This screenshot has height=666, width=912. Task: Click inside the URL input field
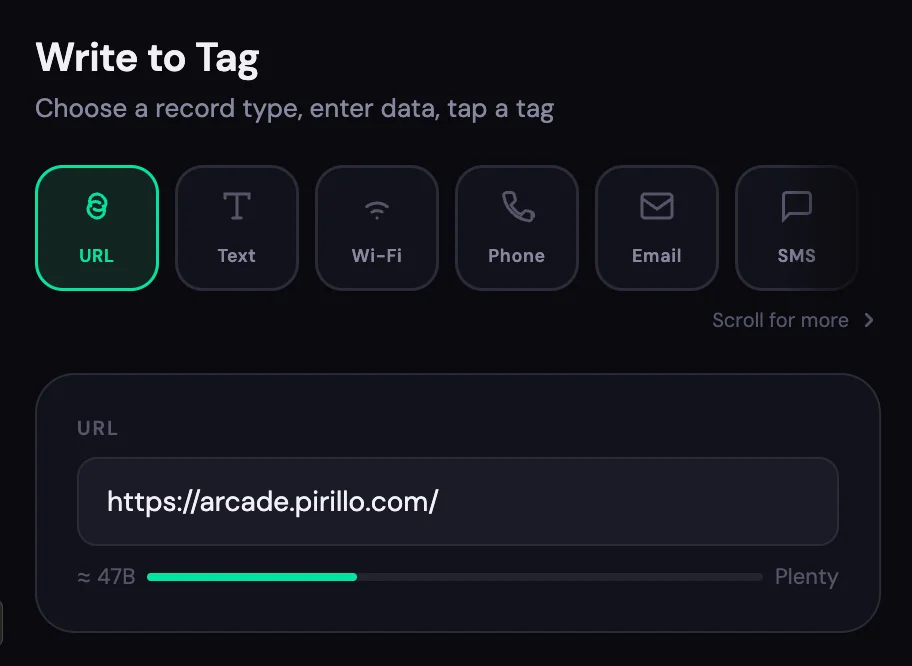point(457,501)
